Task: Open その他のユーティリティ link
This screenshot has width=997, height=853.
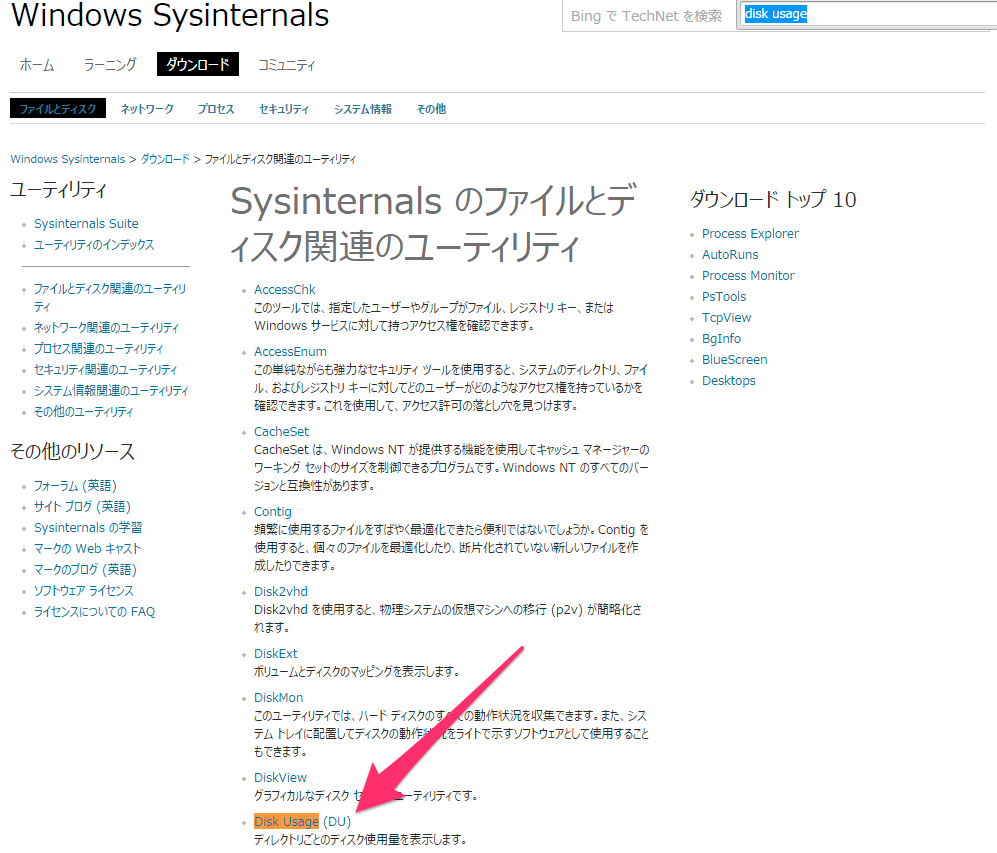Action: [x=83, y=411]
